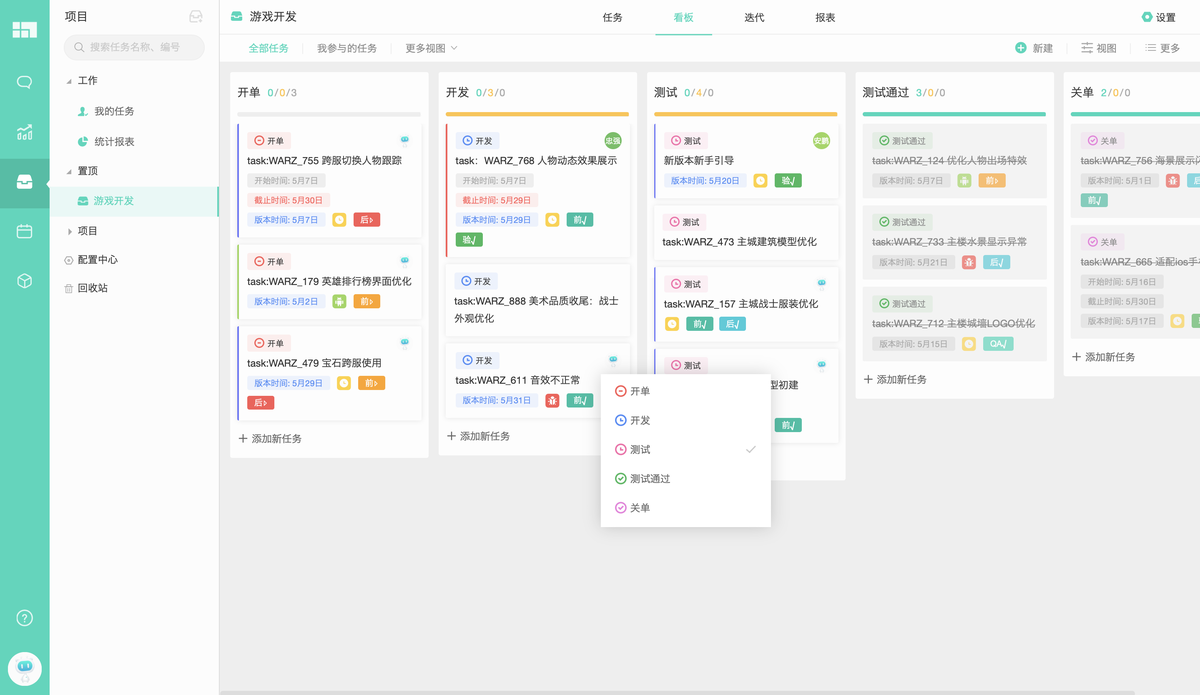Open the help question mark icon

tap(24, 618)
